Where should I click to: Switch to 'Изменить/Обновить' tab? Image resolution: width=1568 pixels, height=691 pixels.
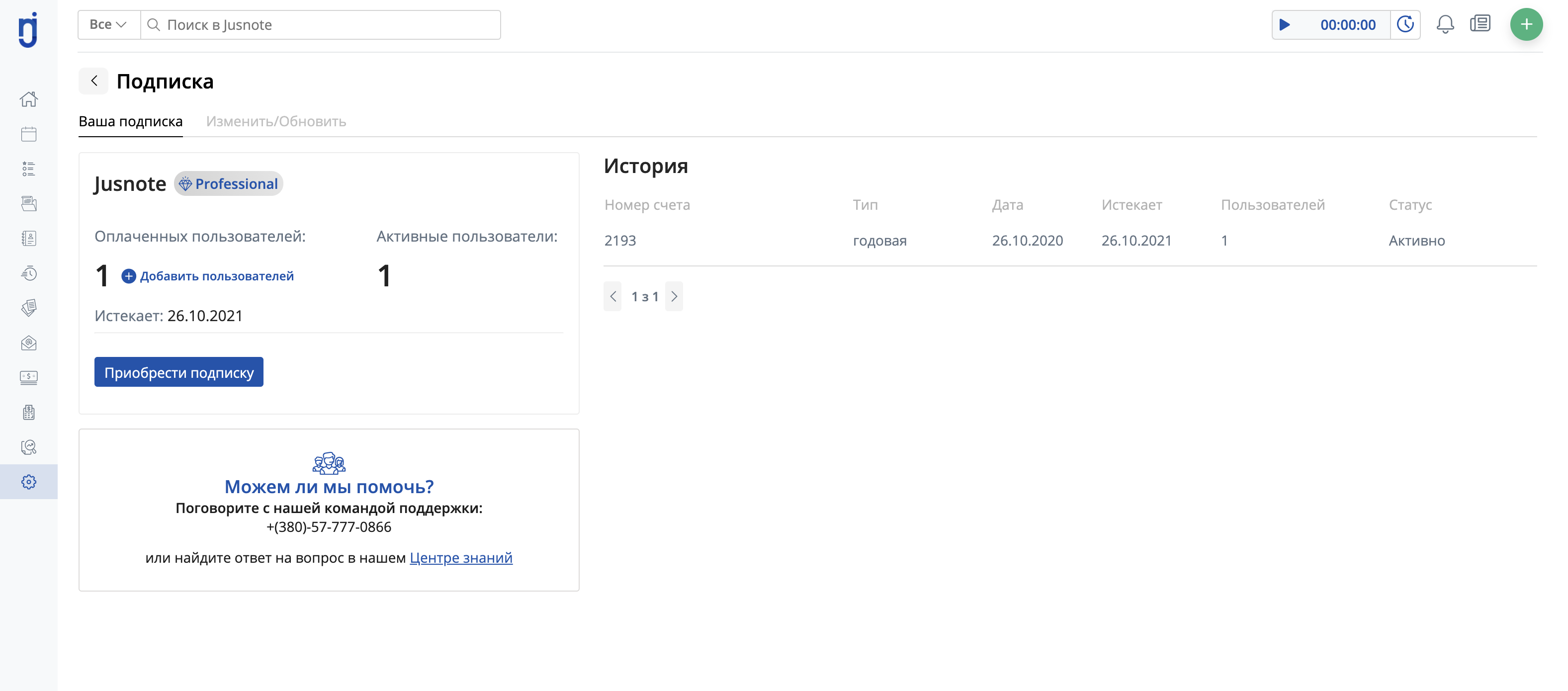coord(276,121)
